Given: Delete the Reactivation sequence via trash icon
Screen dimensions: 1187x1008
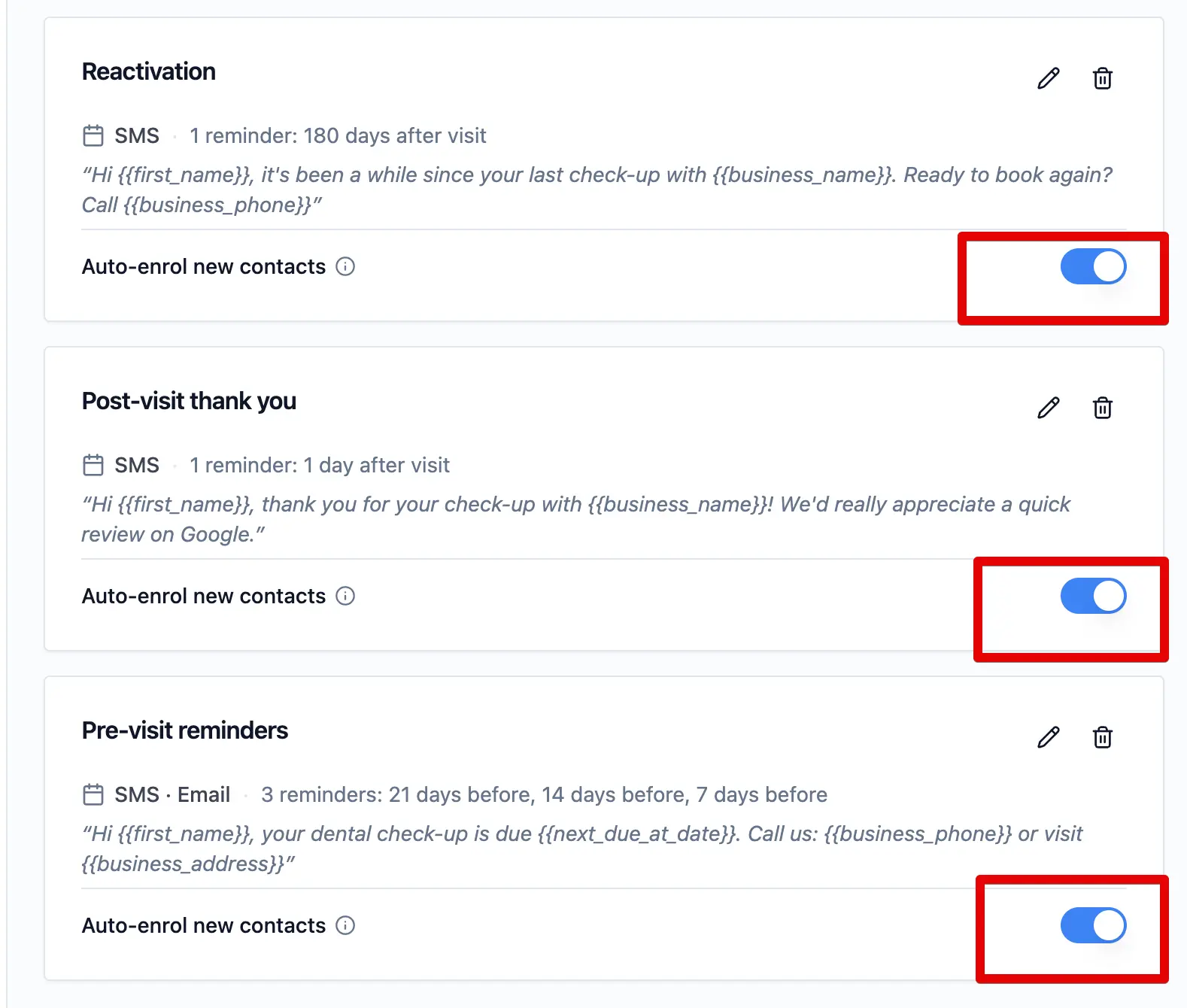Looking at the screenshot, I should coord(1103,78).
